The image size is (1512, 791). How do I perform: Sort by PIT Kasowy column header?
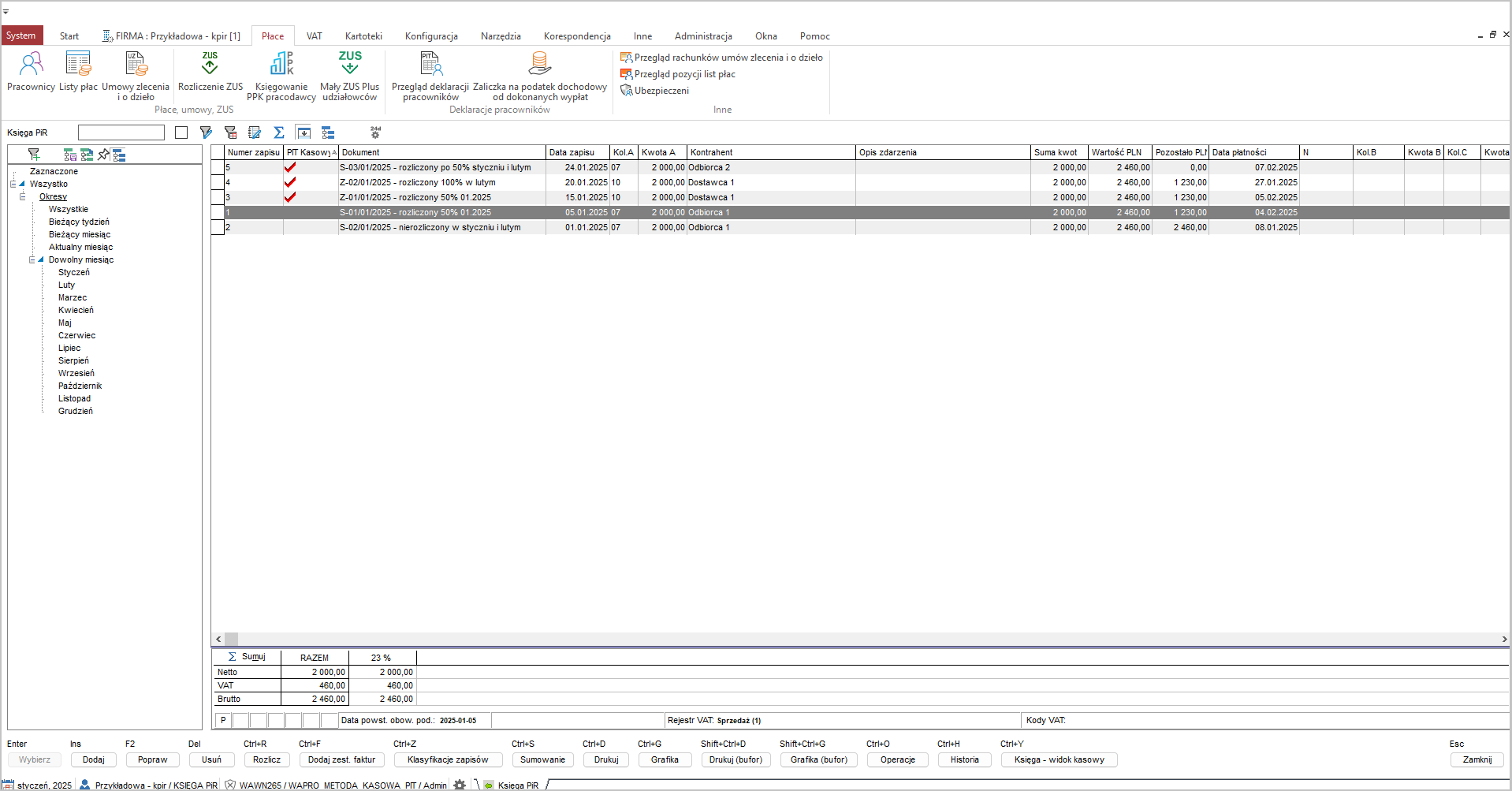coord(311,152)
